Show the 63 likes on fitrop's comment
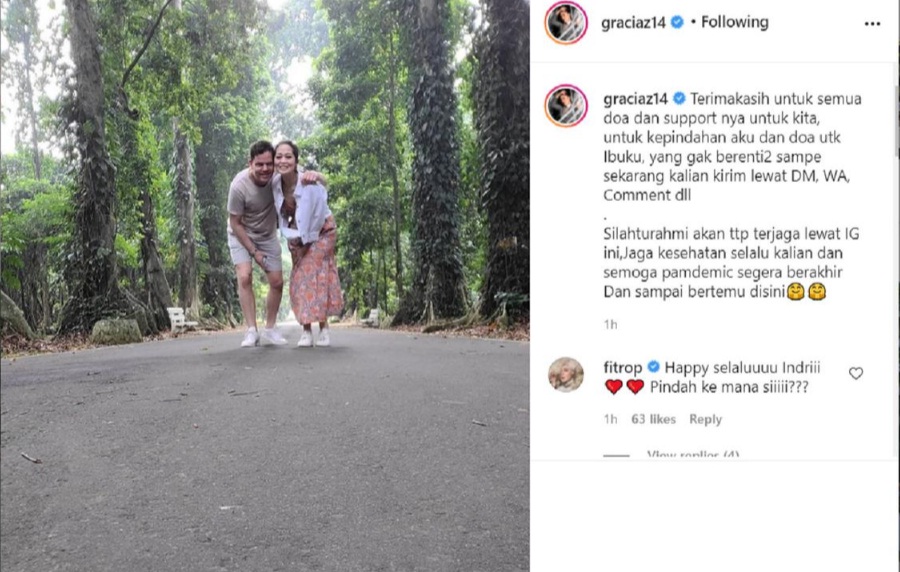The width and height of the screenshot is (900, 572). [x=653, y=419]
